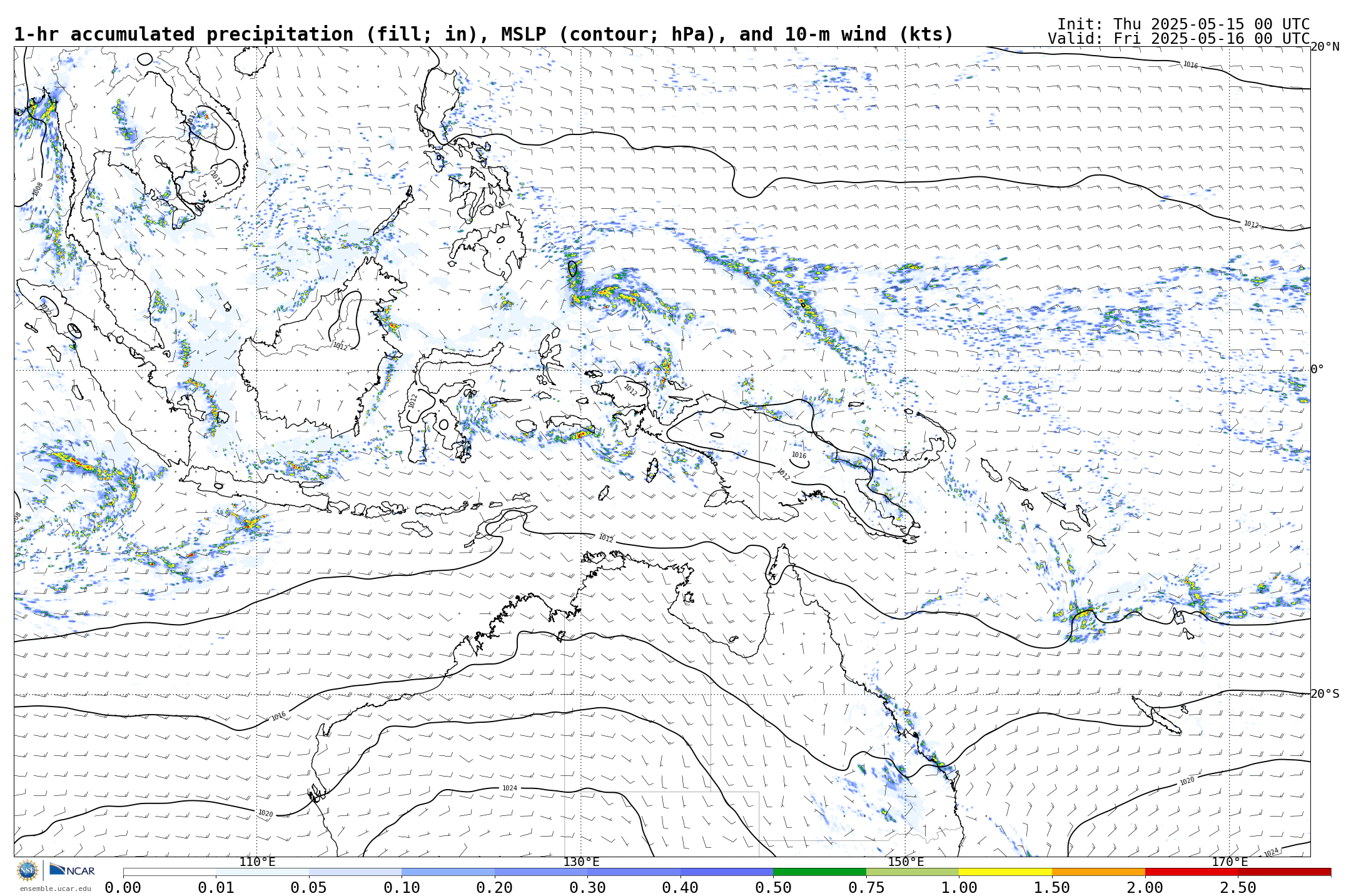This screenshot has width=1351, height=896.
Task: Pick the light green segment from 0.75 to 1.00
Action: [913, 872]
